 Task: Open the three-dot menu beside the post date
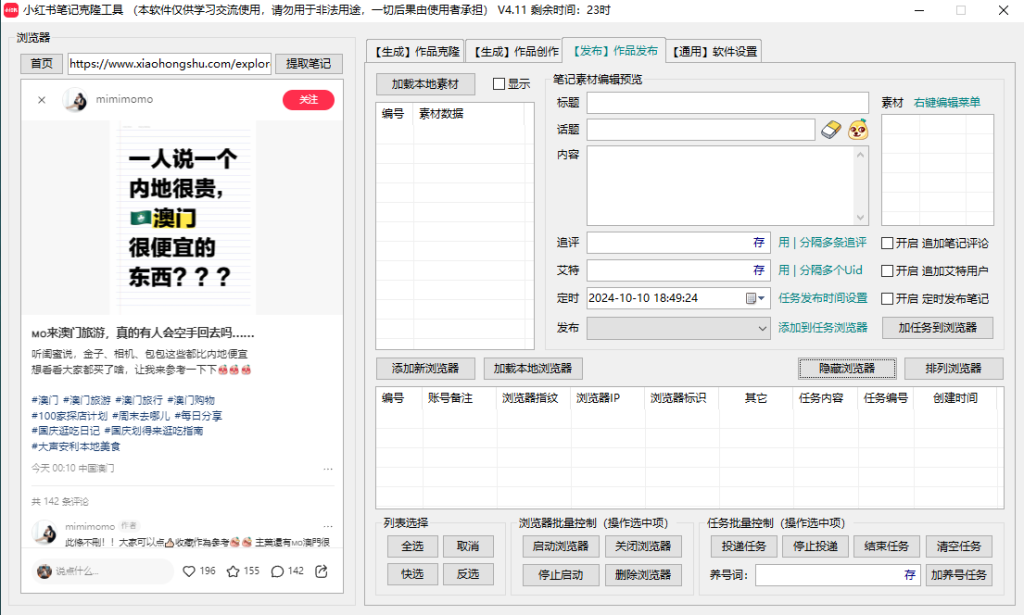tap(327, 468)
